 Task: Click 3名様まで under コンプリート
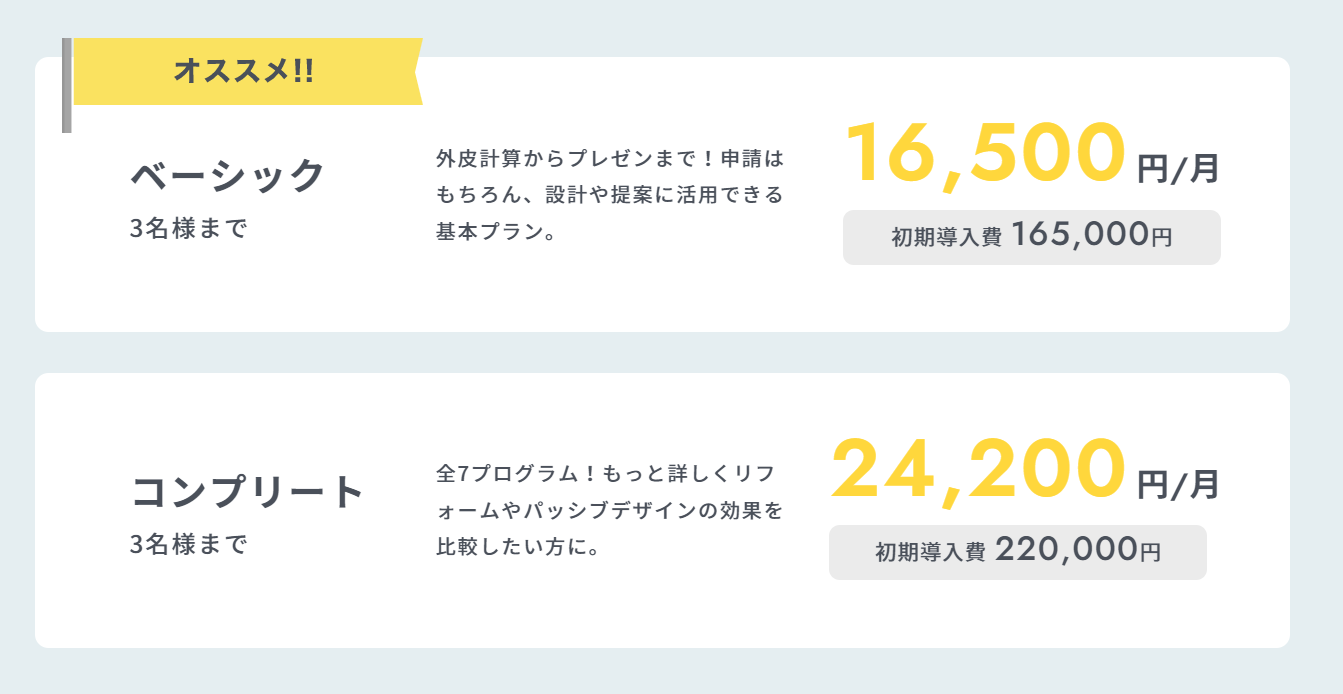pos(188,545)
